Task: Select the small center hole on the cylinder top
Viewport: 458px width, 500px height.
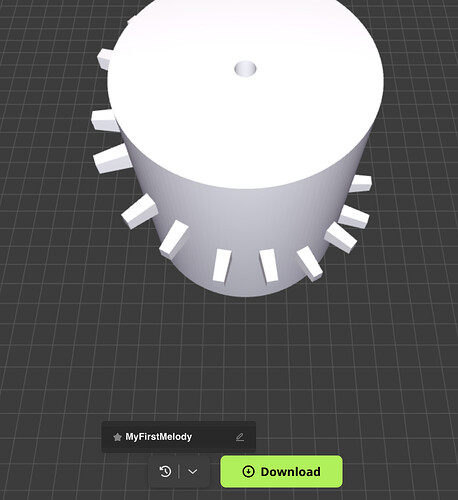Action: pos(245,69)
